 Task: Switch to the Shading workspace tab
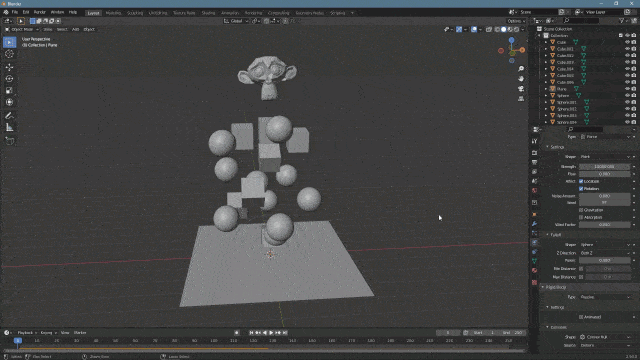click(x=208, y=13)
